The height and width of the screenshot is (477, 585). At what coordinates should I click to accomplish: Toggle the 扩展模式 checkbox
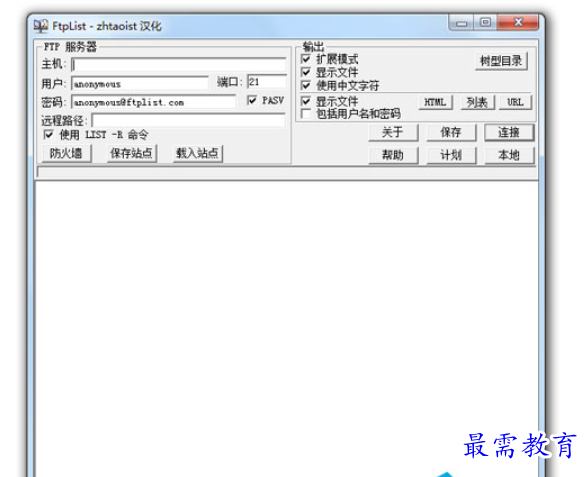tap(306, 59)
